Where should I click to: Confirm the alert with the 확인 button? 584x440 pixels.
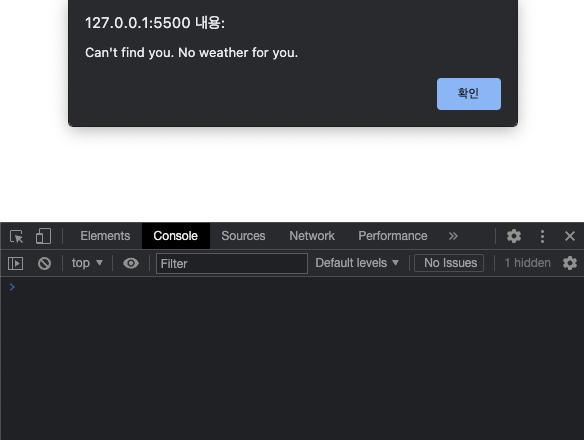pos(469,94)
